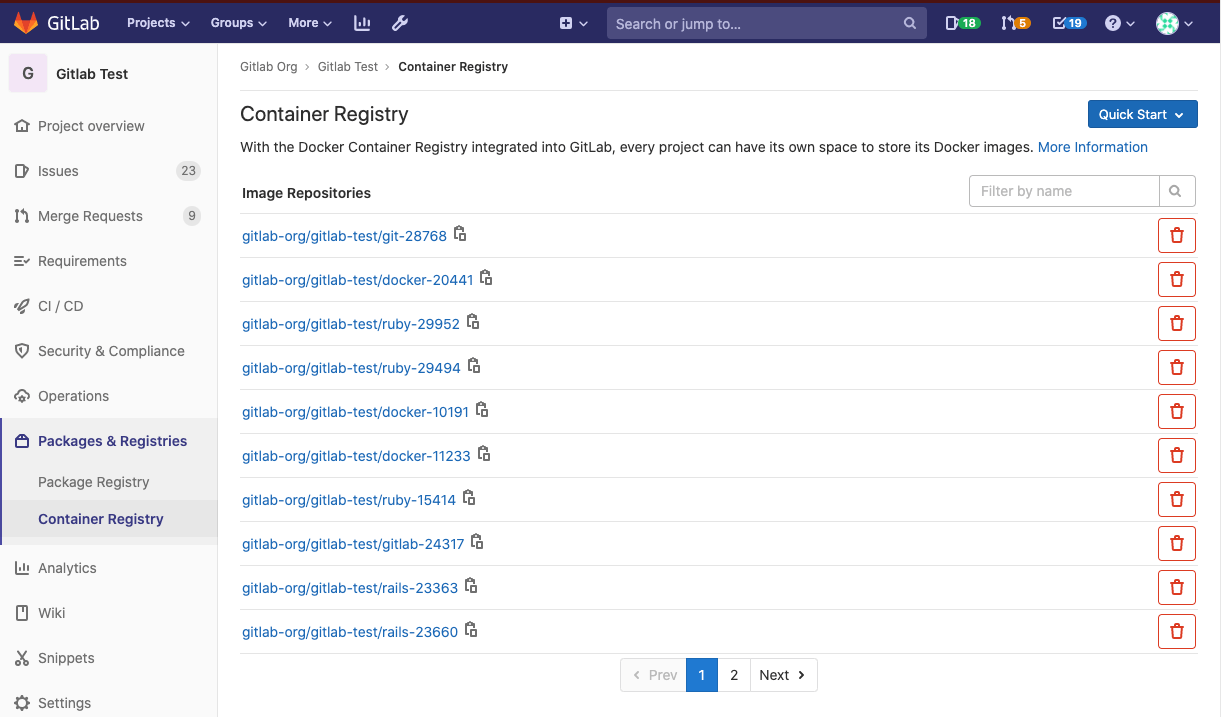1221x717 pixels.
Task: Expand the help menu
Action: 1119,22
